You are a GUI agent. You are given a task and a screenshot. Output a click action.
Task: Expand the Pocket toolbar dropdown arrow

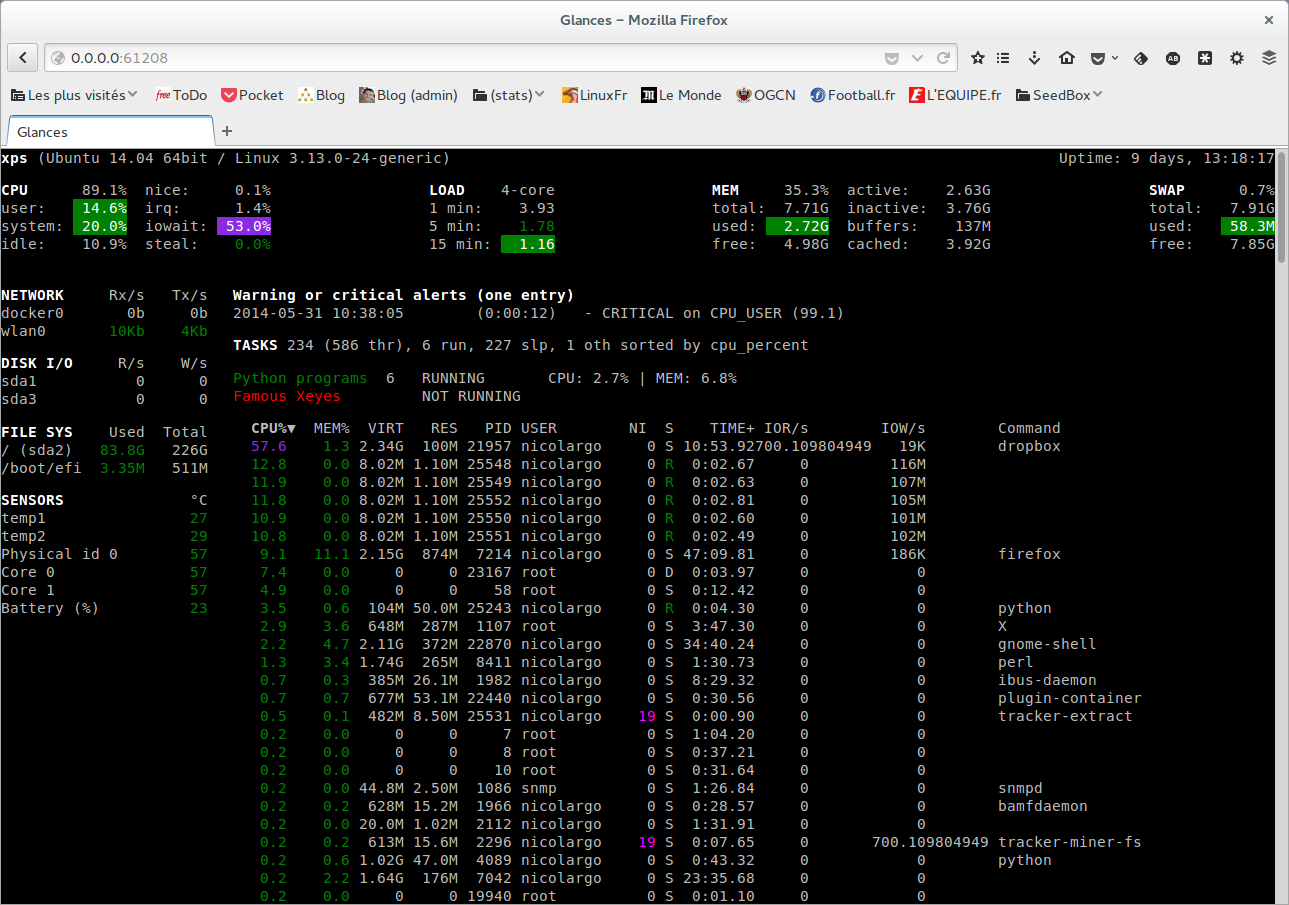(x=1115, y=58)
